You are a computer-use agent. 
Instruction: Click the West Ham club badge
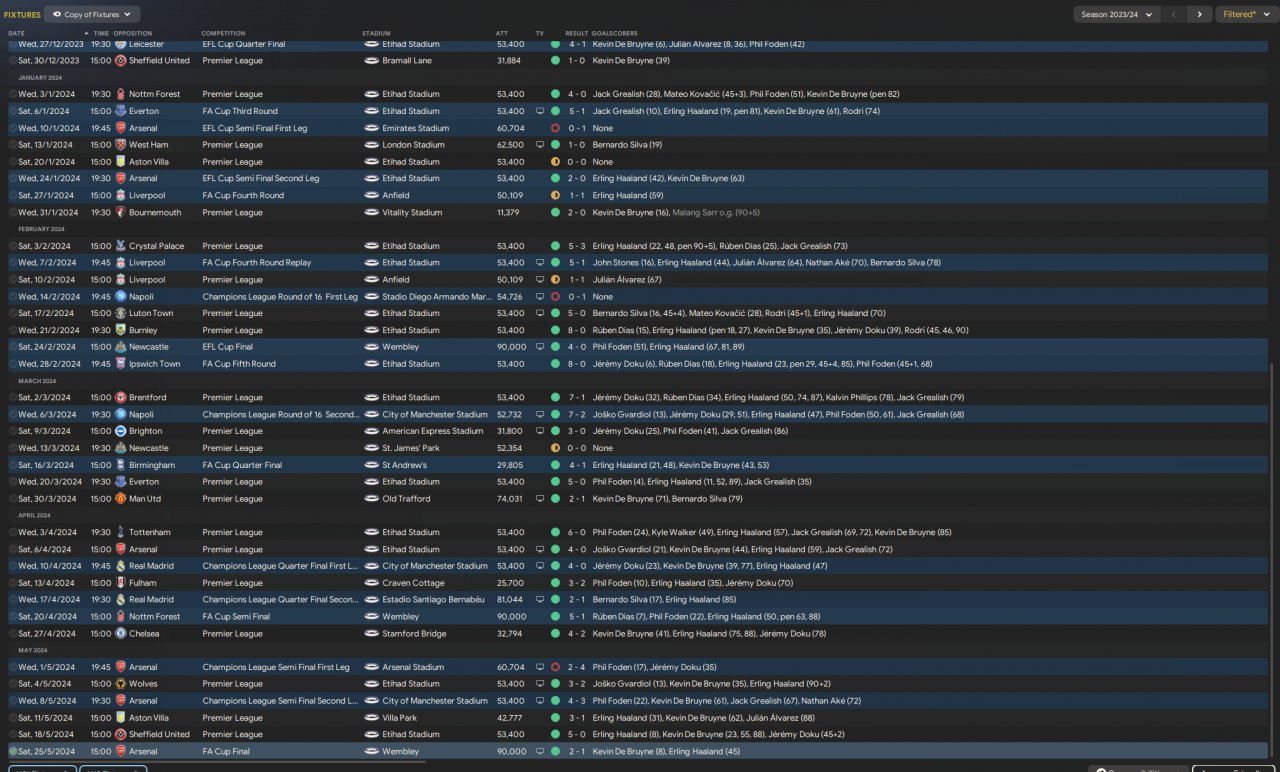coord(120,145)
